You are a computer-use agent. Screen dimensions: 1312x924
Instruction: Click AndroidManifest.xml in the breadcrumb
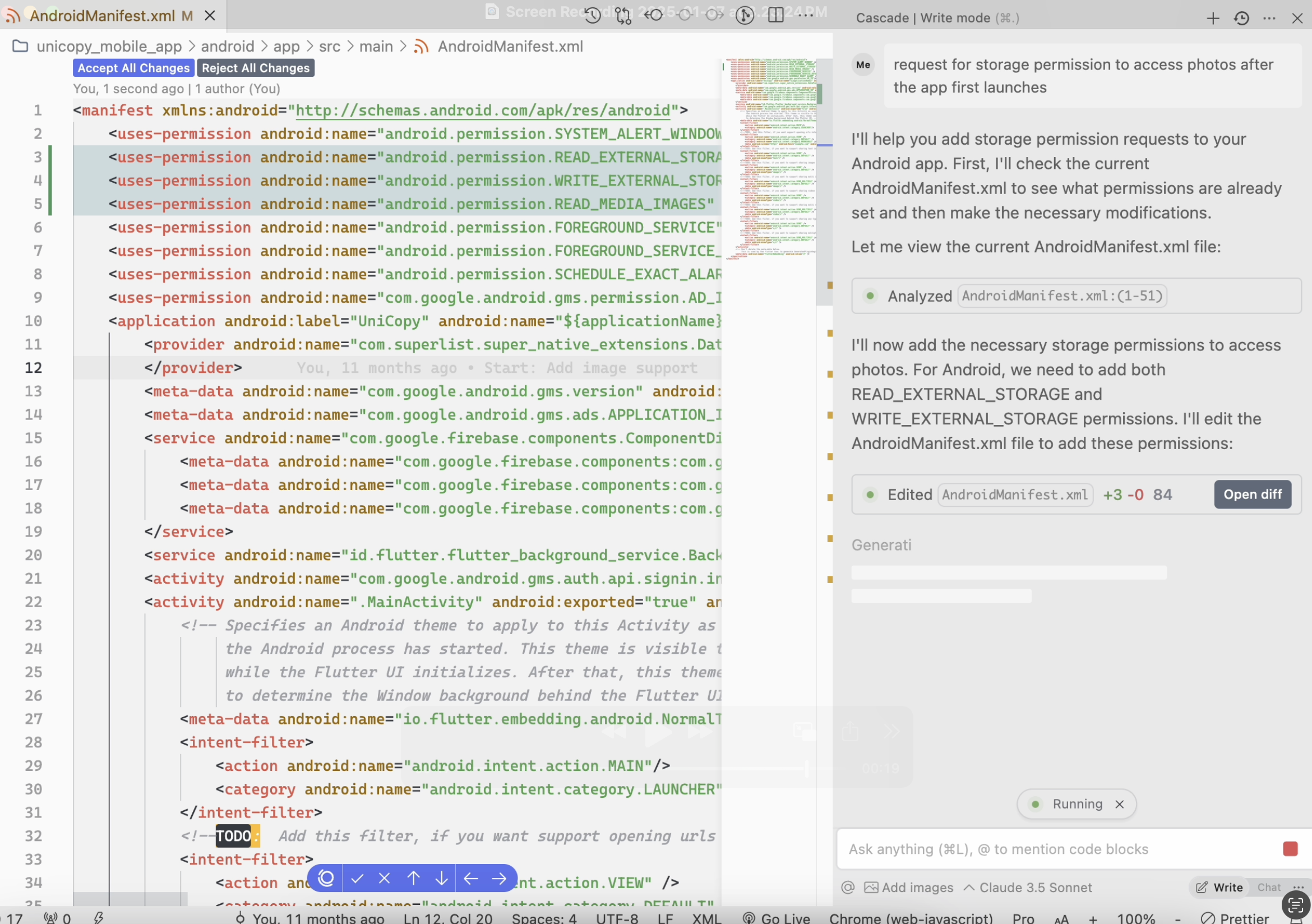510,47
